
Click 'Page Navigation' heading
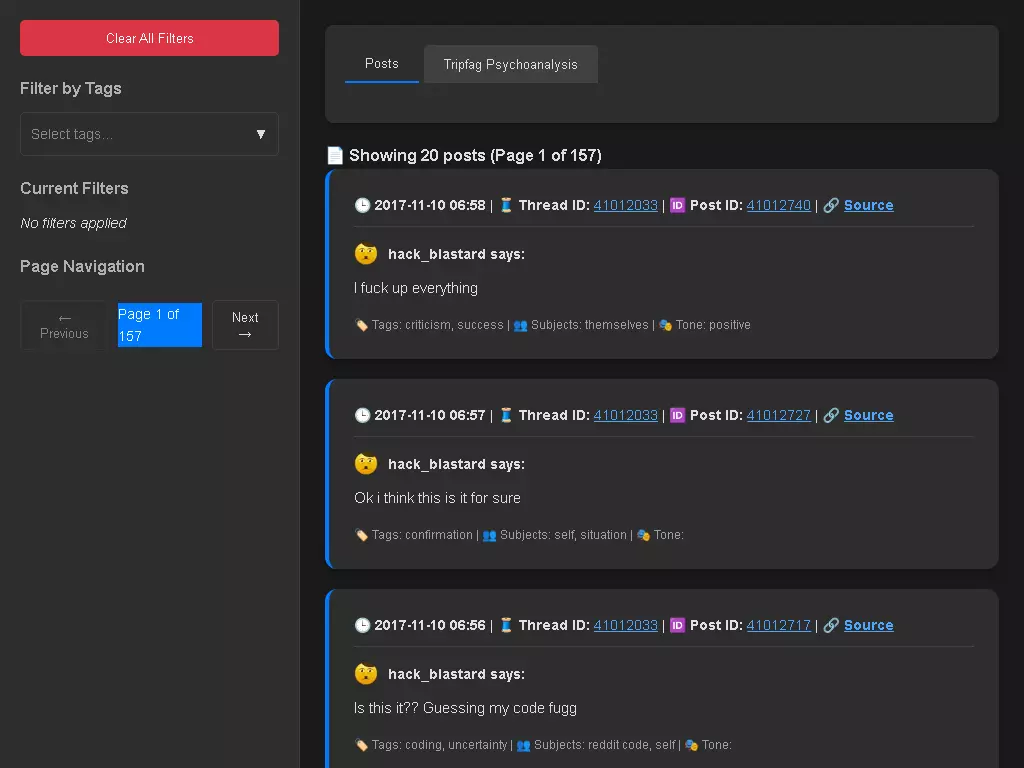click(x=82, y=266)
